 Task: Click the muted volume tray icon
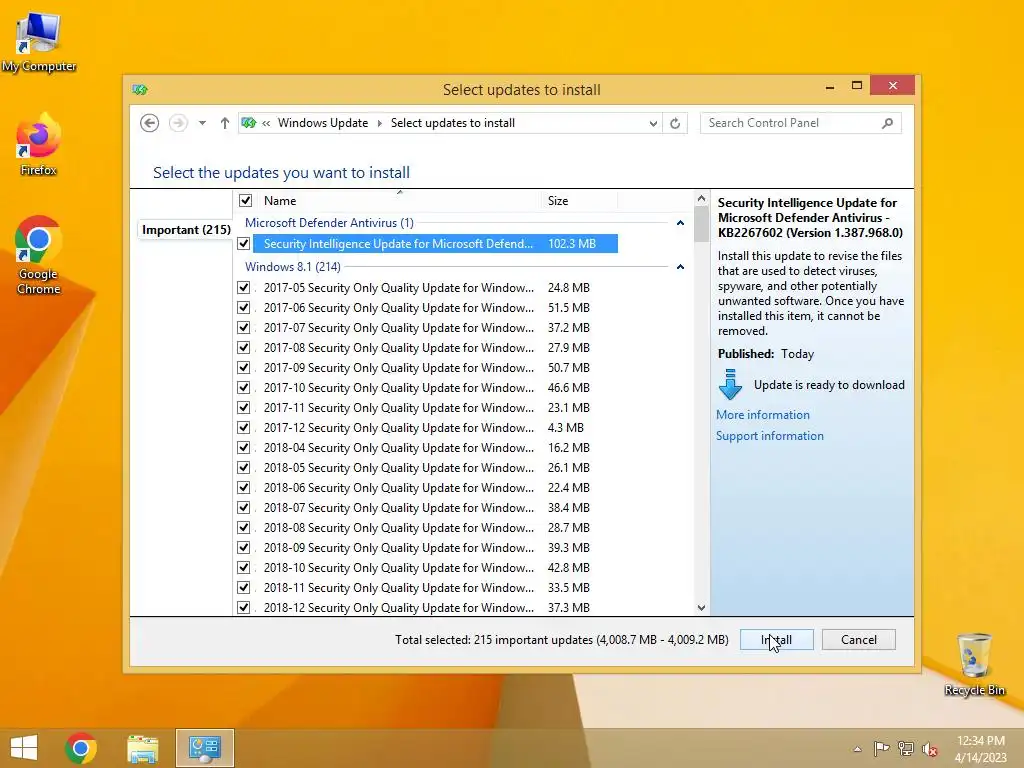click(x=930, y=748)
